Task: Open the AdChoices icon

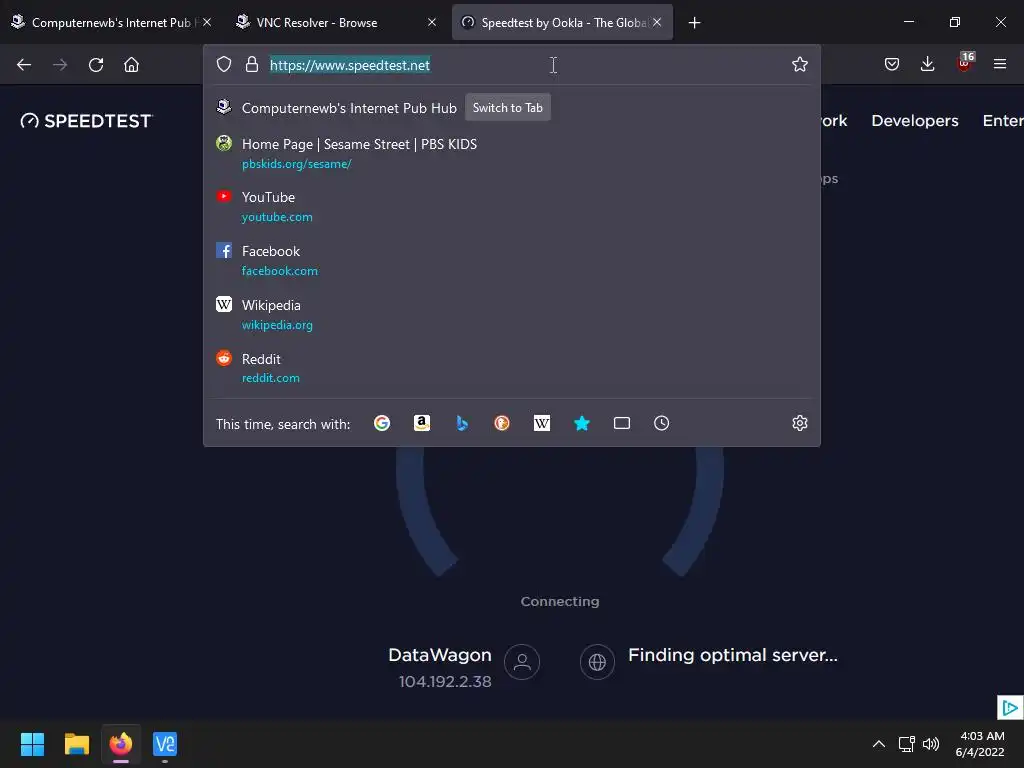Action: (x=1010, y=707)
